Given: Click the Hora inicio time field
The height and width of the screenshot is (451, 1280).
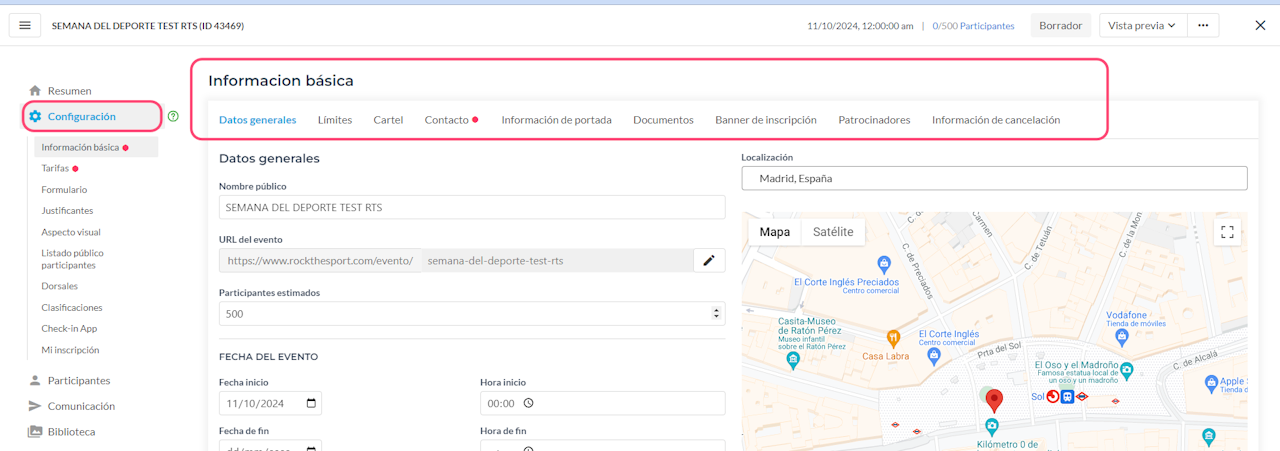Looking at the screenshot, I should pyautogui.click(x=602, y=403).
